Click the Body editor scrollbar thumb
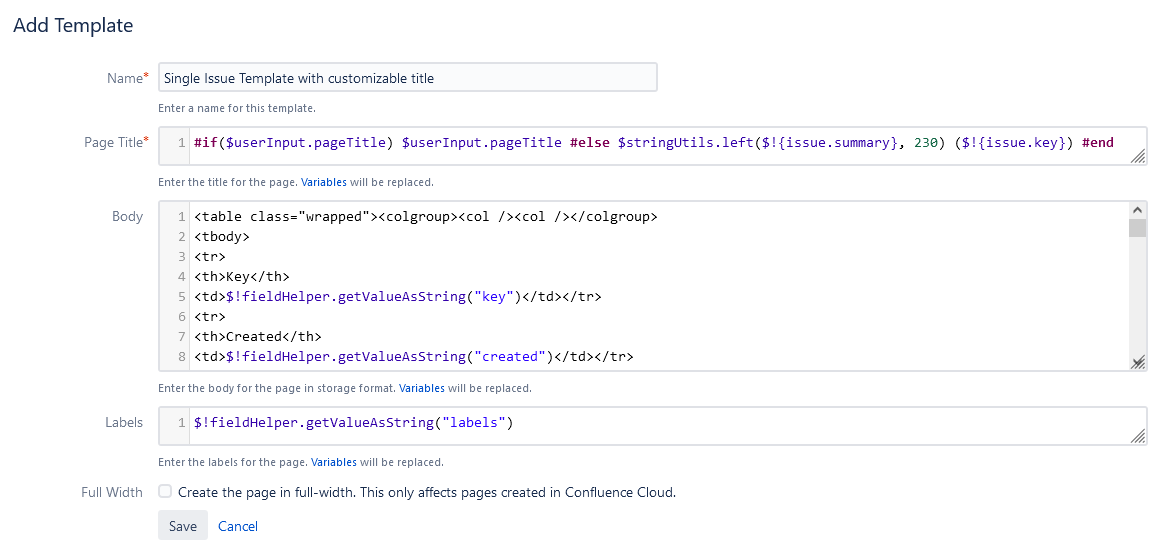Viewport: 1160px width, 558px height. pyautogui.click(x=1137, y=228)
